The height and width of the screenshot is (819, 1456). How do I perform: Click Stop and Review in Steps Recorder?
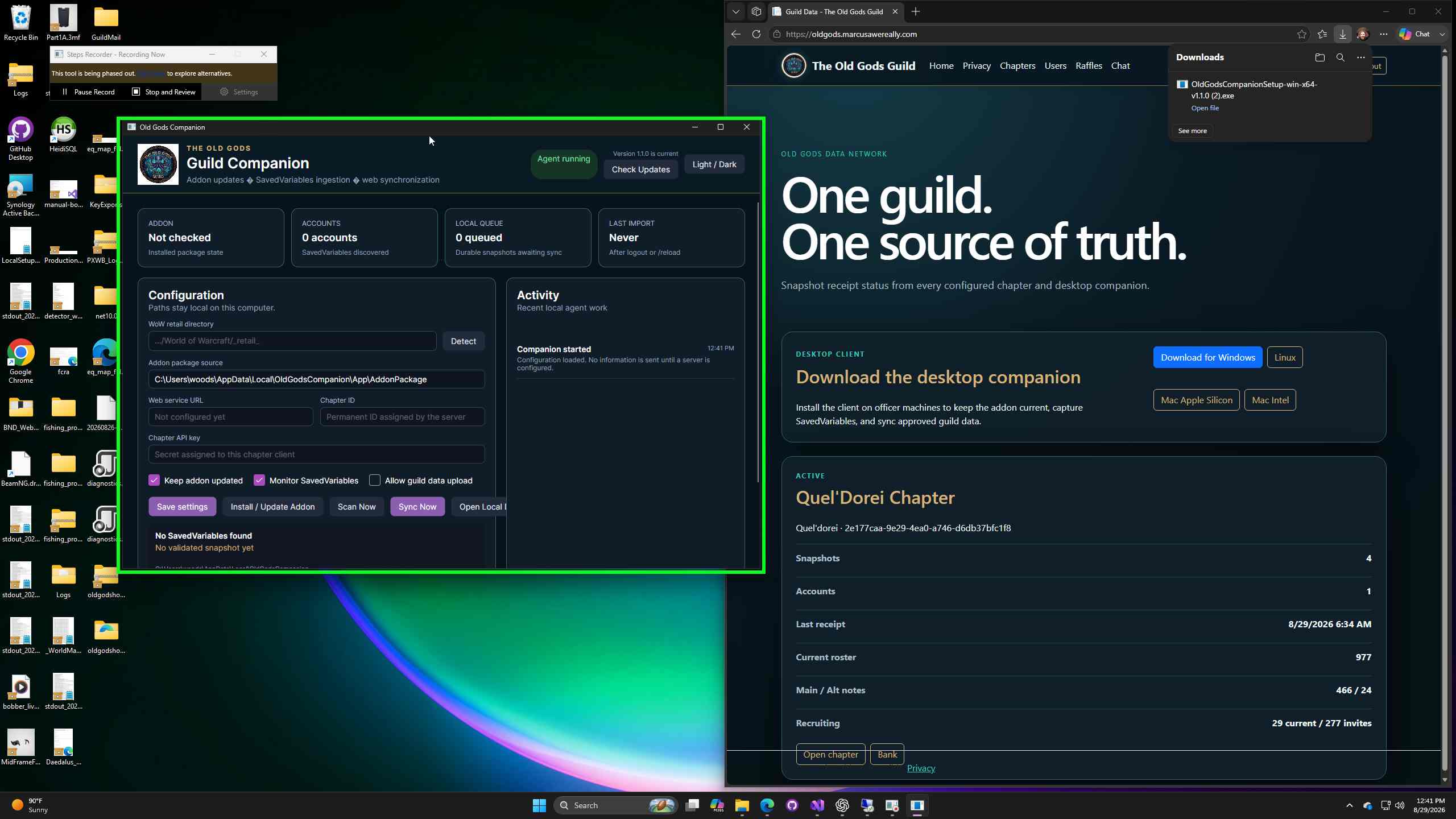point(164,92)
